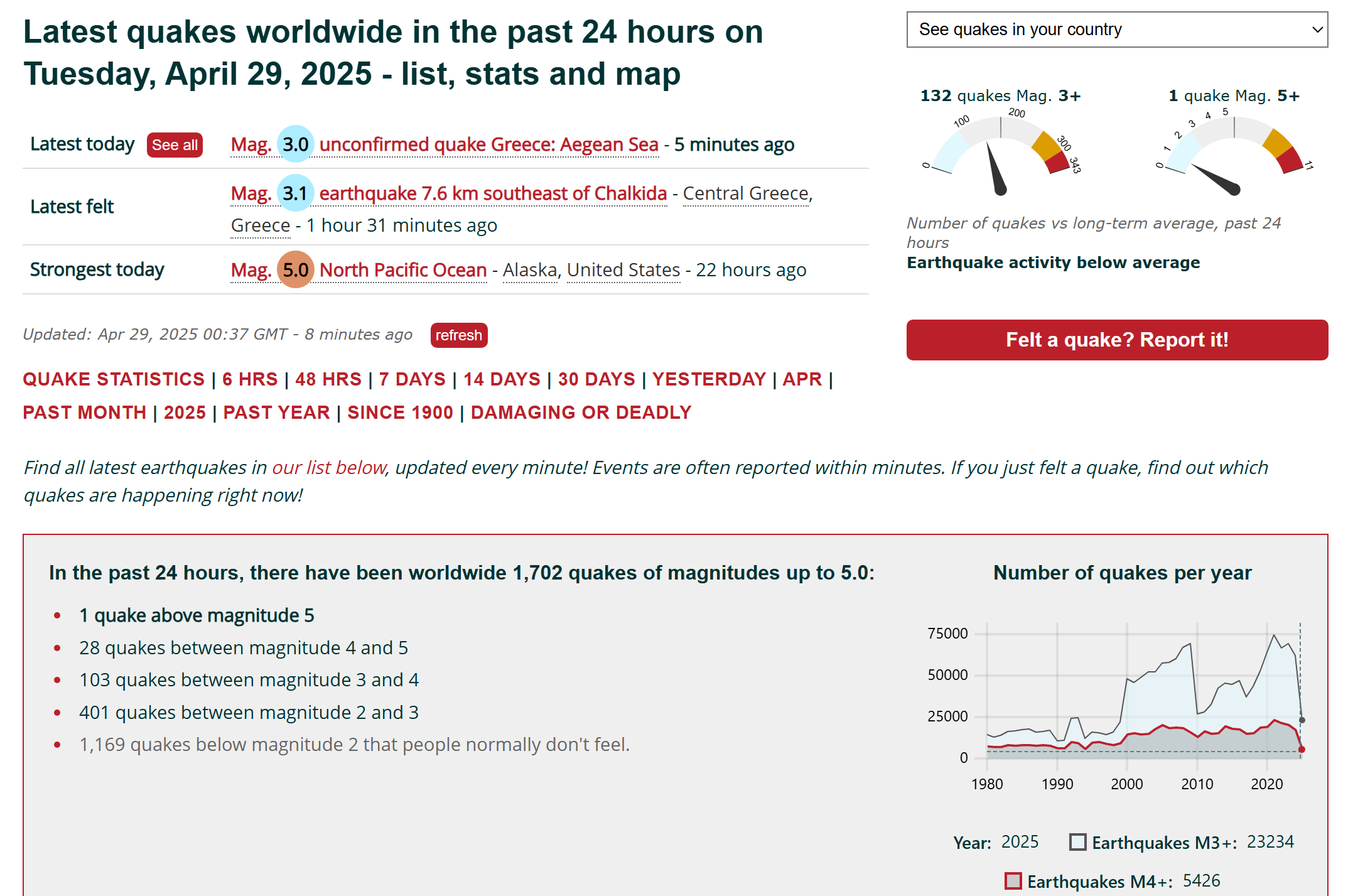Select the YESTERDAY quake statistics link
Image resolution: width=1353 pixels, height=896 pixels.
tap(709, 379)
